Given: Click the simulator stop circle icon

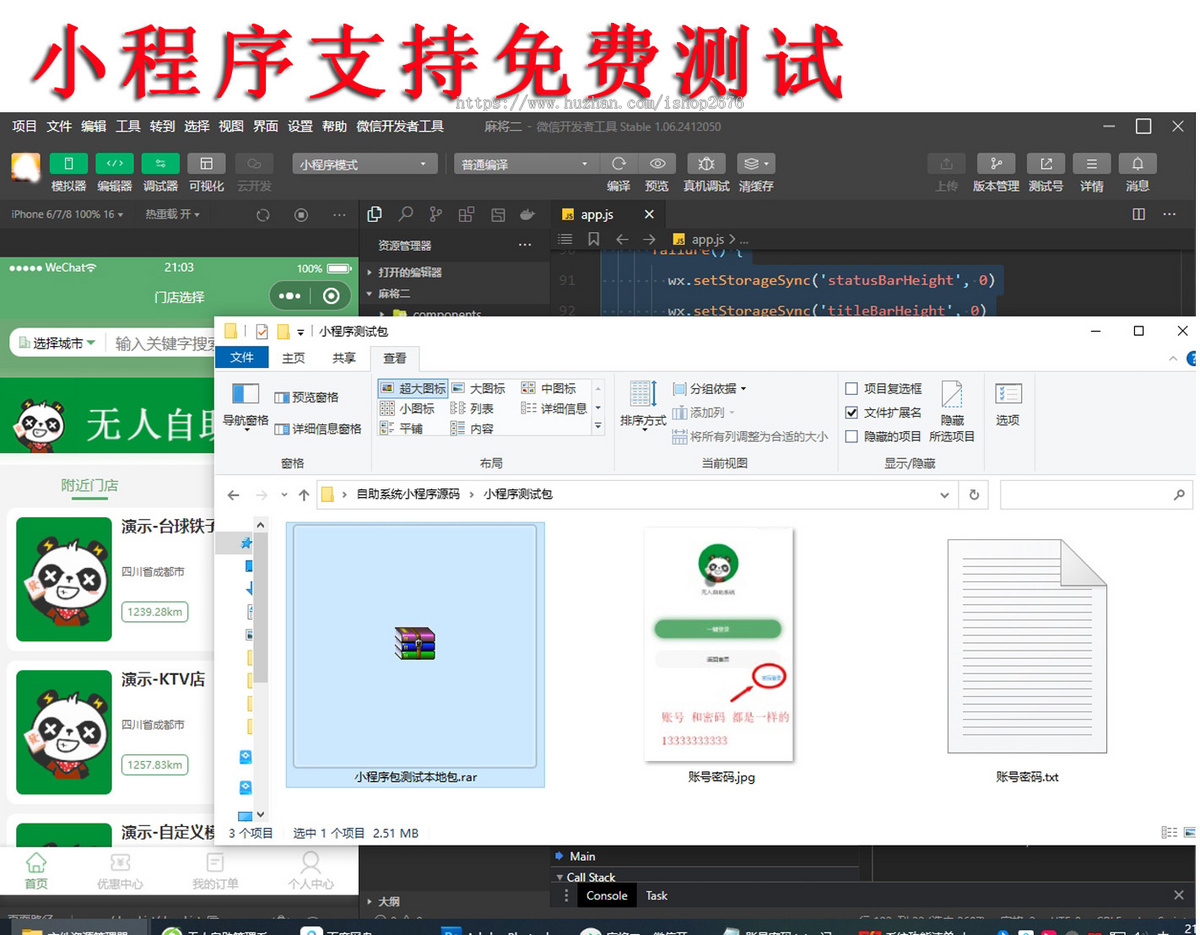Looking at the screenshot, I should (x=301, y=215).
